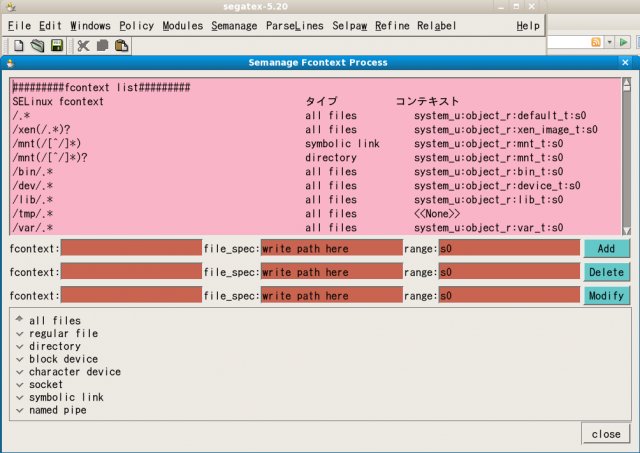Click the Cut scissors icon

click(x=83, y=45)
